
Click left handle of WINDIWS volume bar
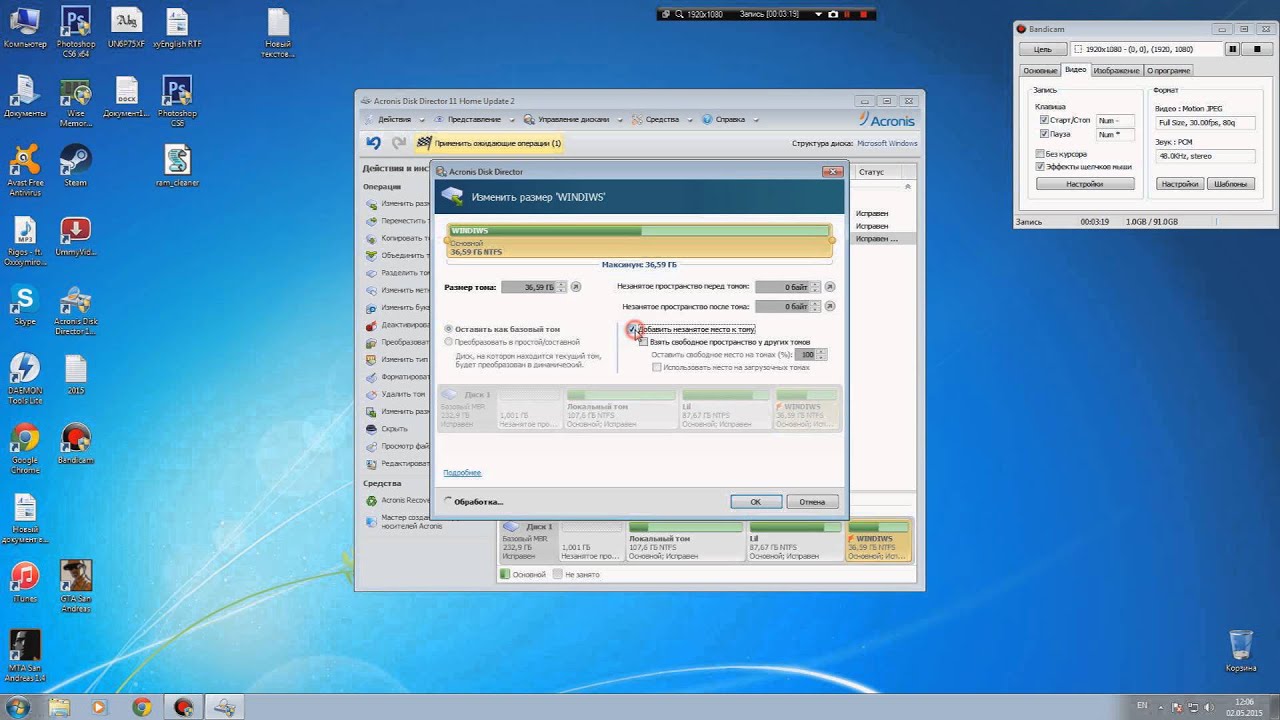446,240
